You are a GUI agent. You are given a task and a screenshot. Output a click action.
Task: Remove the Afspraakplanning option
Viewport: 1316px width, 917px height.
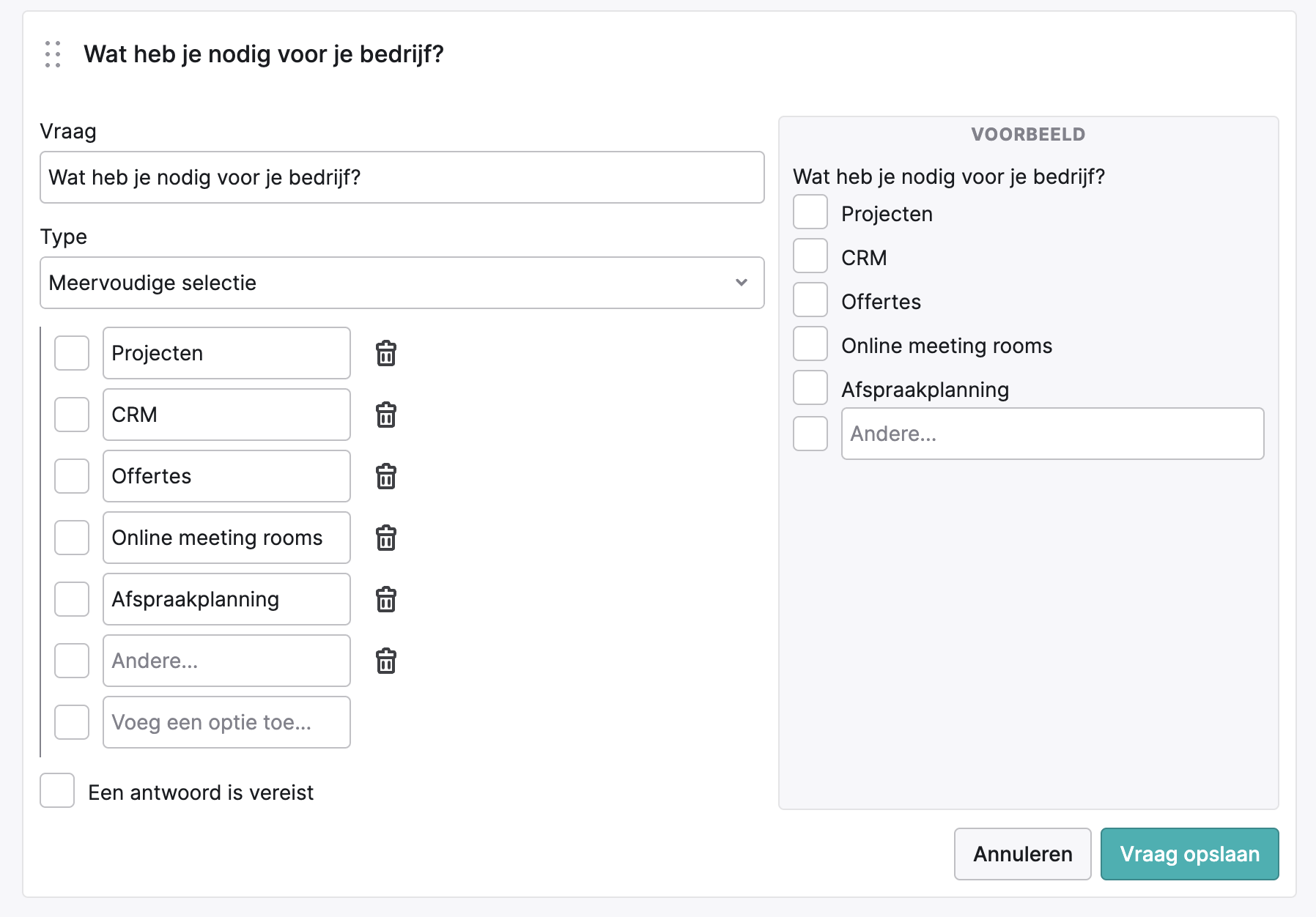[x=386, y=599]
